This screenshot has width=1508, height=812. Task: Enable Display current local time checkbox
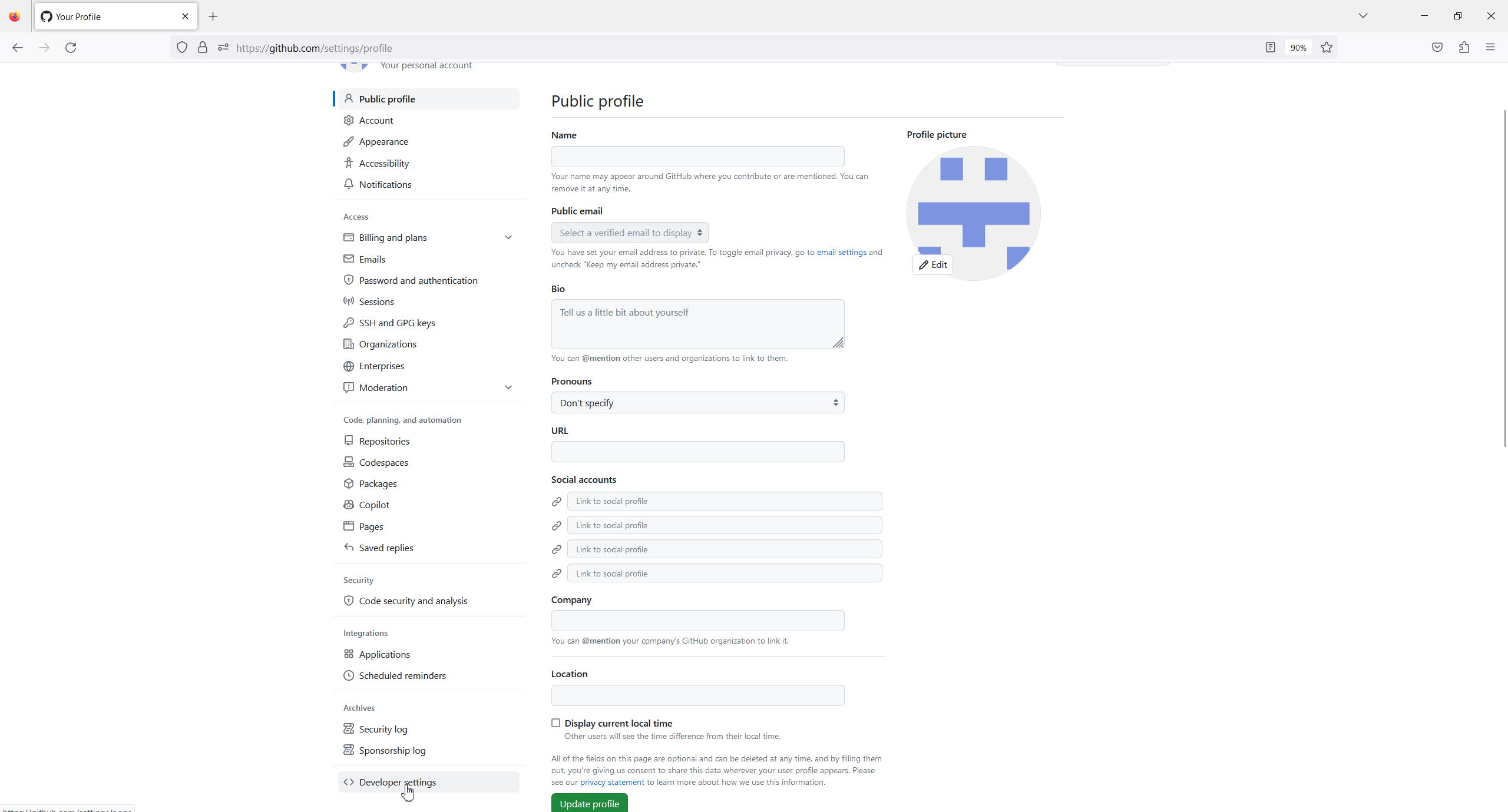[555, 722]
